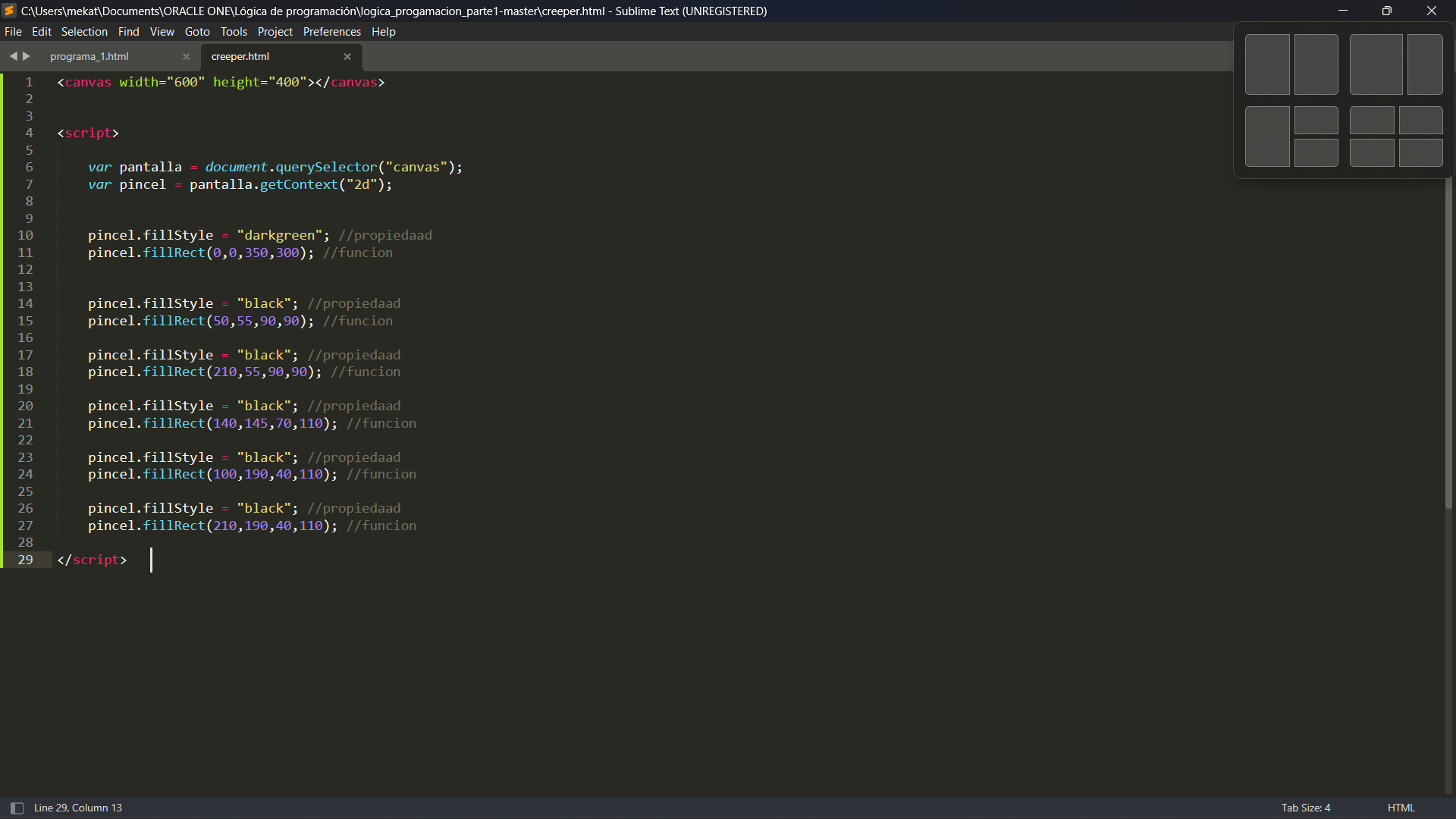Screen dimensions: 1456x819
Task: Switch to programa_1.html tab
Action: [x=90, y=56]
